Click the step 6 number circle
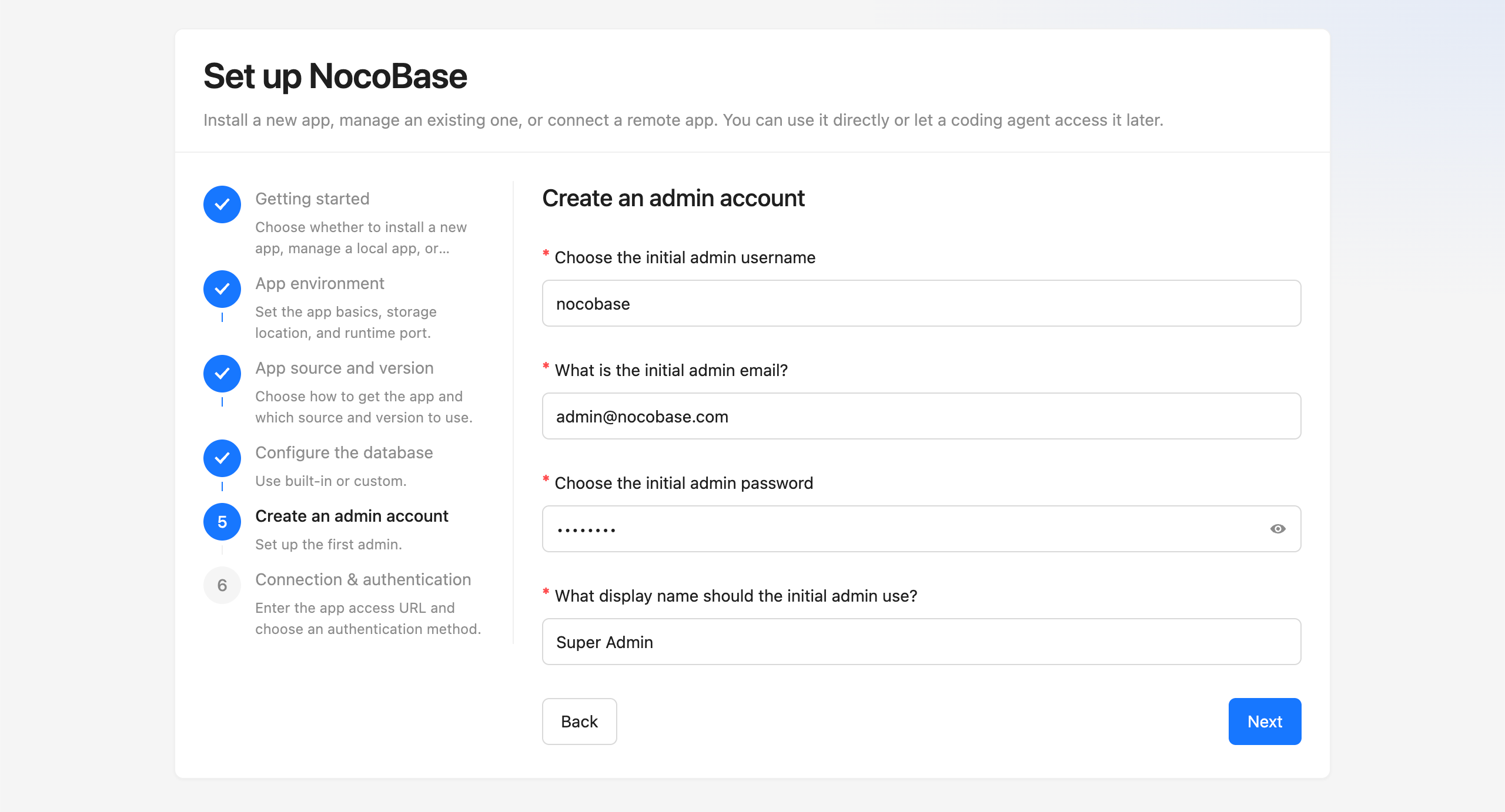1505x812 pixels. click(x=222, y=585)
